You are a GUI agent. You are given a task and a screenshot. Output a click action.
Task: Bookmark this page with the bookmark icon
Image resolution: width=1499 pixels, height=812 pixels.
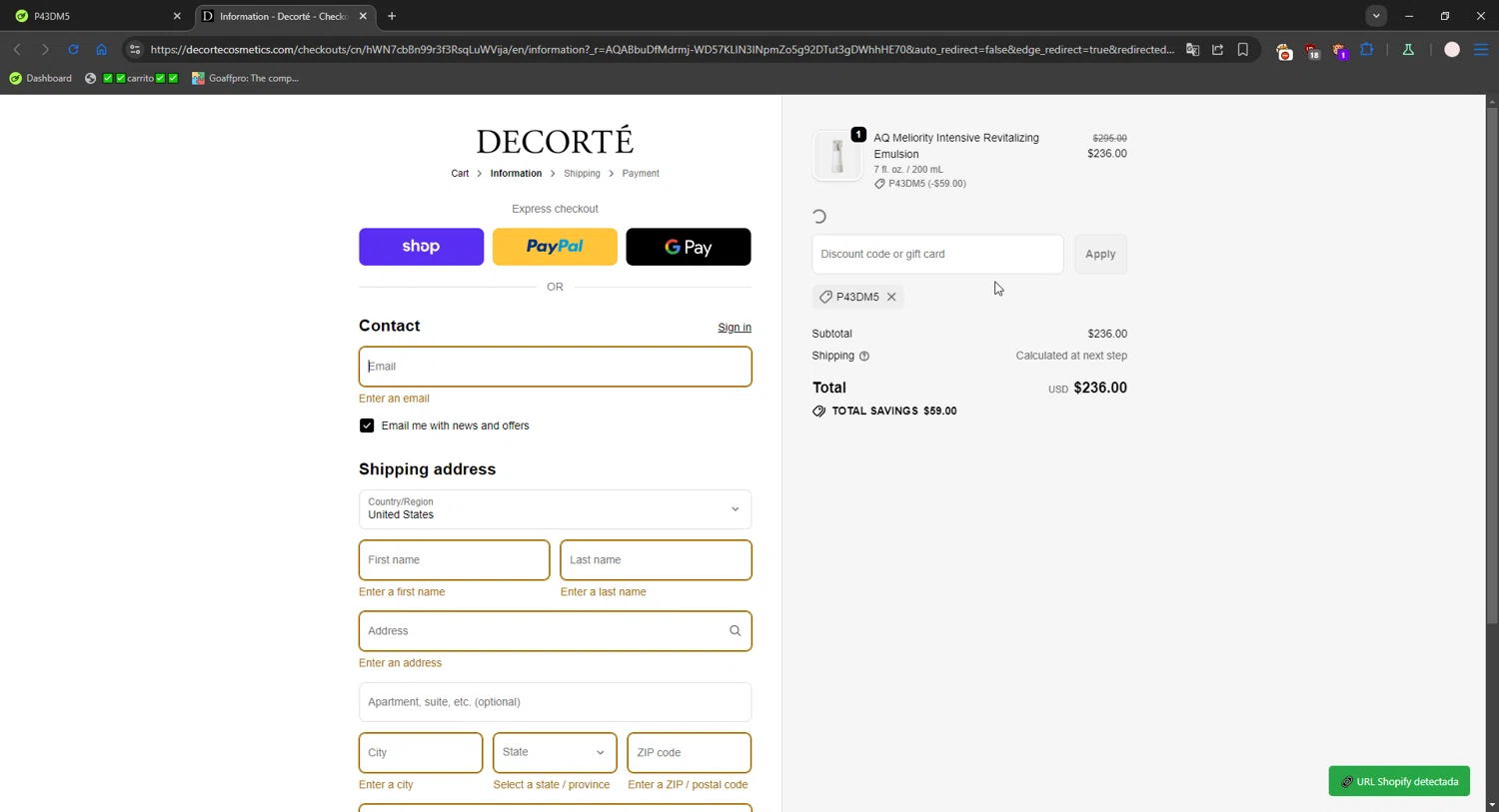click(x=1243, y=49)
